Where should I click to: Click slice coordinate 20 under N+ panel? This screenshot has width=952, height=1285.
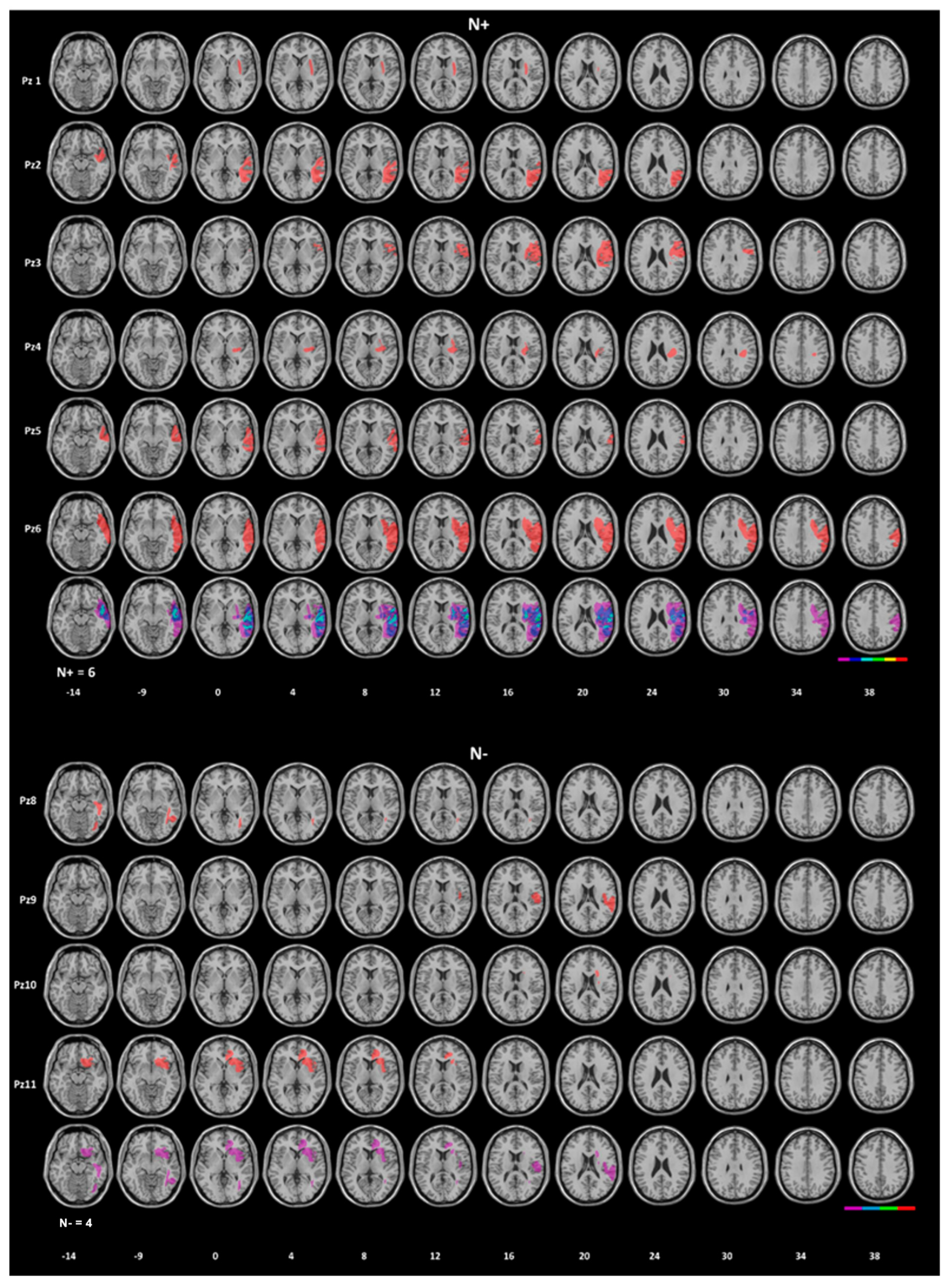[582, 693]
